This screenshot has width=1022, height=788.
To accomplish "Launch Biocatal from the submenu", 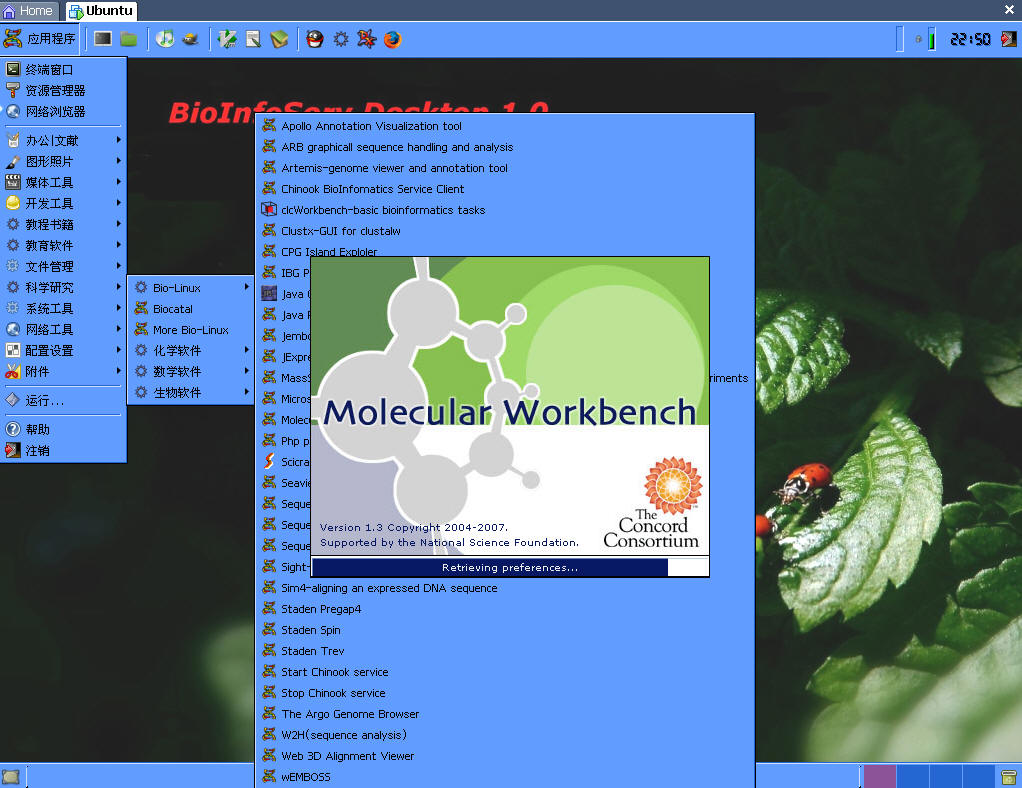I will [191, 308].
